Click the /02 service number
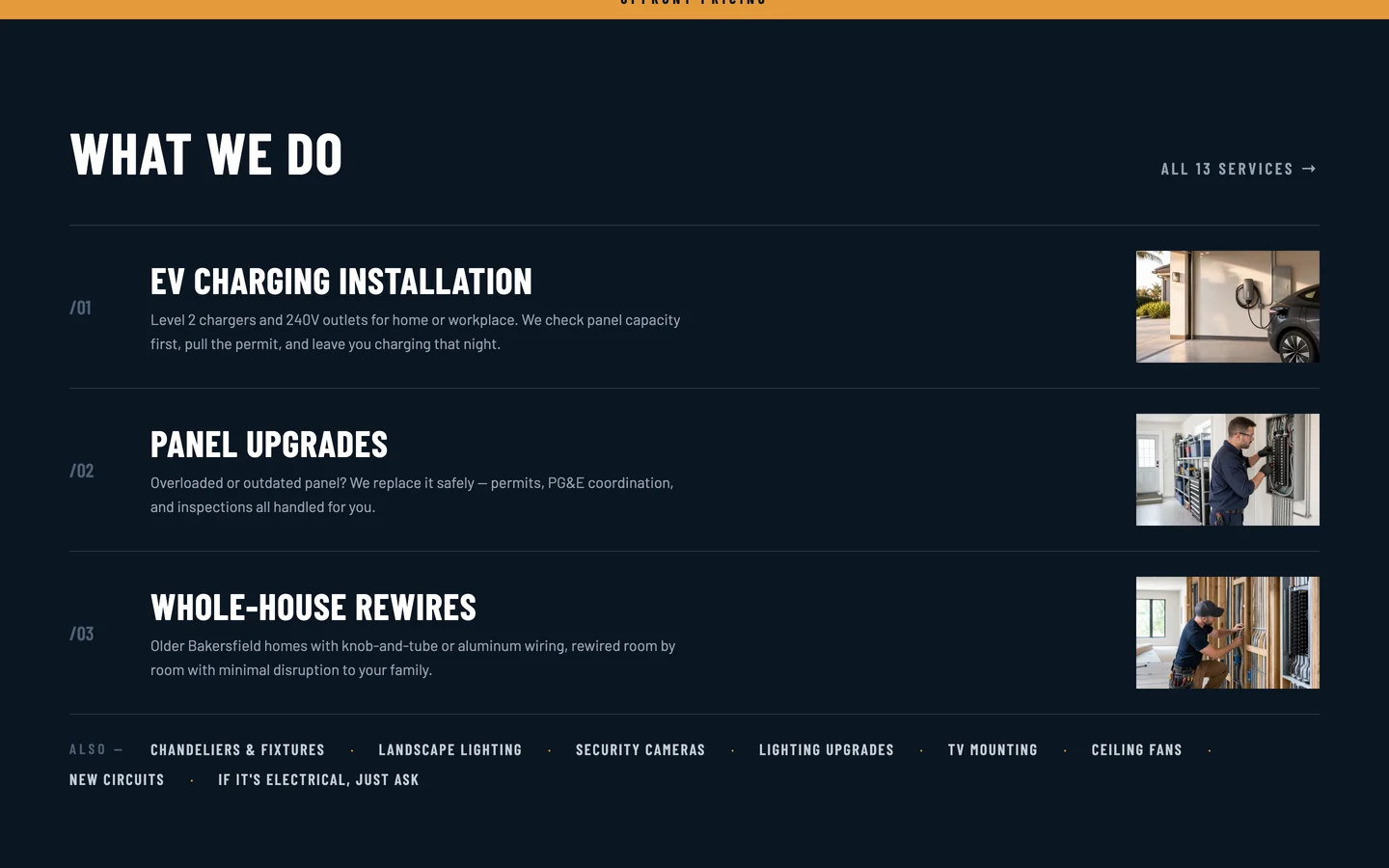Image resolution: width=1389 pixels, height=868 pixels. pyautogui.click(x=82, y=471)
